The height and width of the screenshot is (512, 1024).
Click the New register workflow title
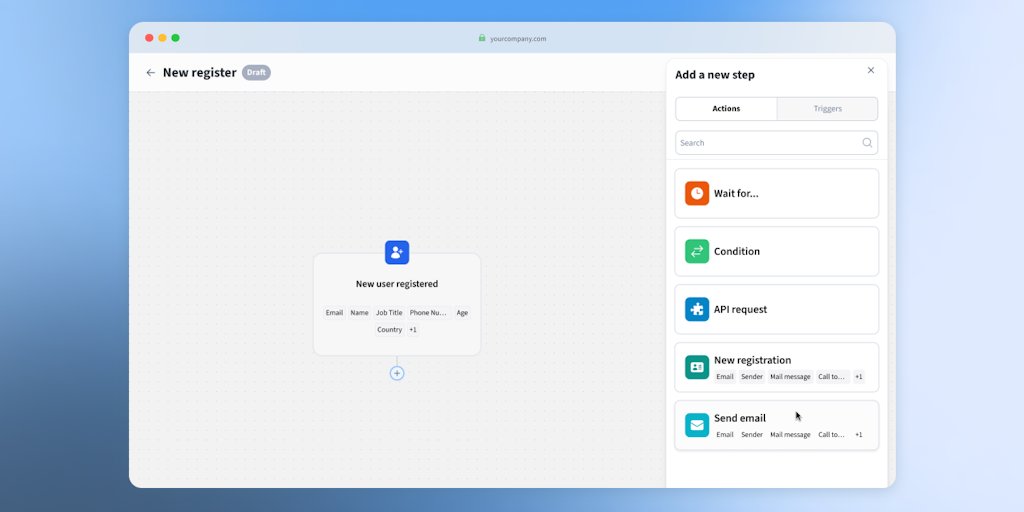pyautogui.click(x=199, y=72)
